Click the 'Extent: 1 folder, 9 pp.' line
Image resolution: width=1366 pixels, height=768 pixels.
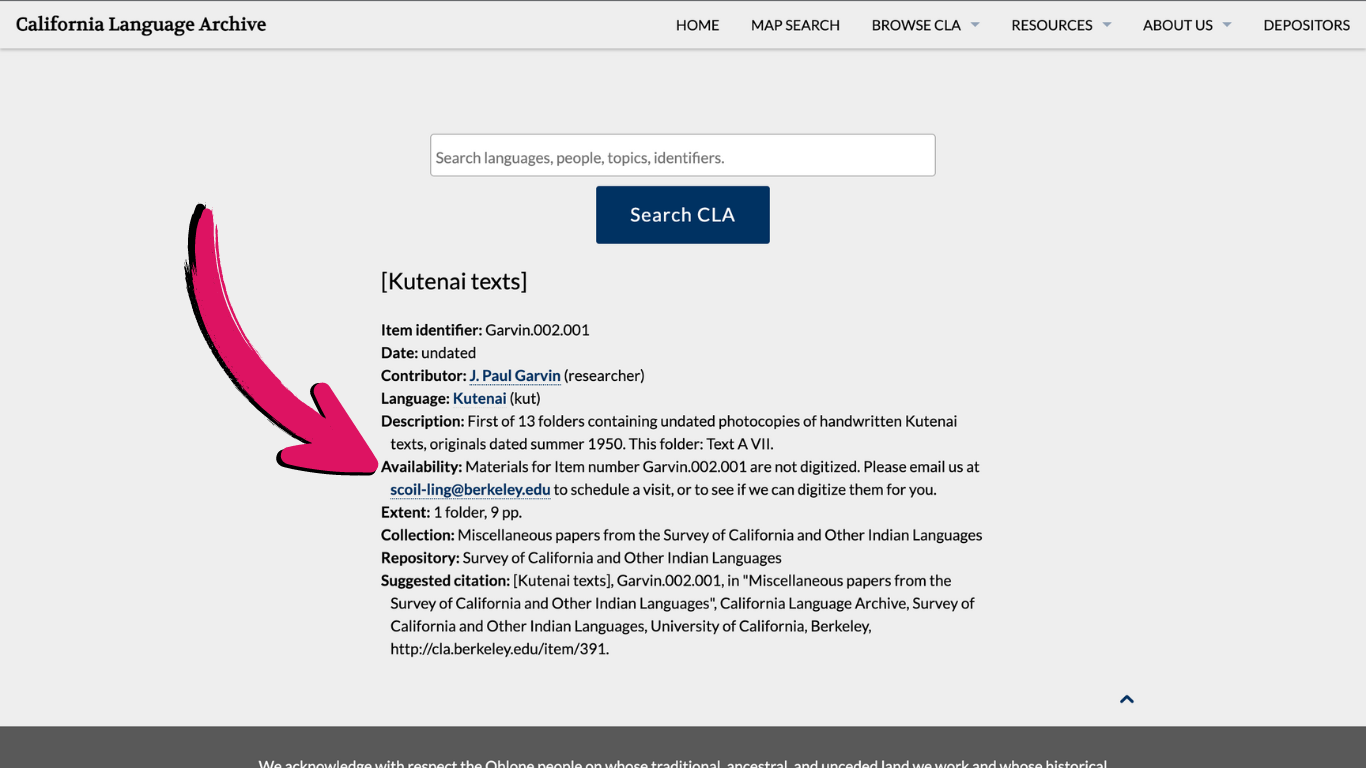[x=451, y=512]
